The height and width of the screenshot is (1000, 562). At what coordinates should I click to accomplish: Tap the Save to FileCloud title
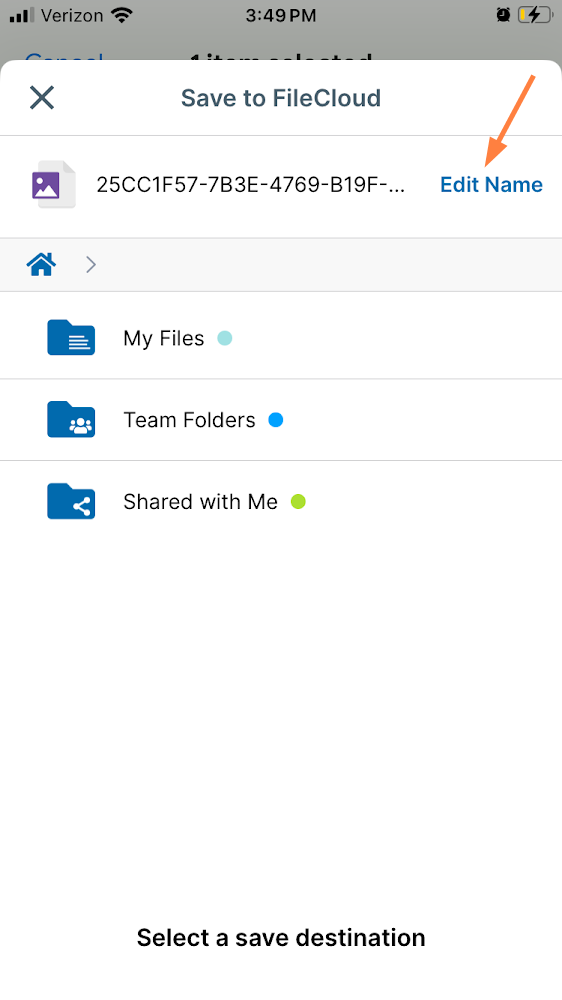pyautogui.click(x=281, y=98)
